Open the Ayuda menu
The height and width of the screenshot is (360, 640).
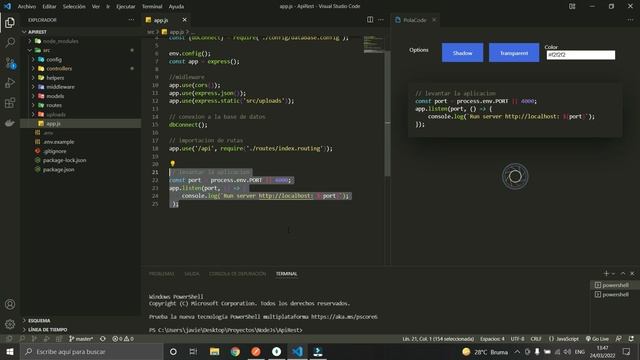[176, 7]
